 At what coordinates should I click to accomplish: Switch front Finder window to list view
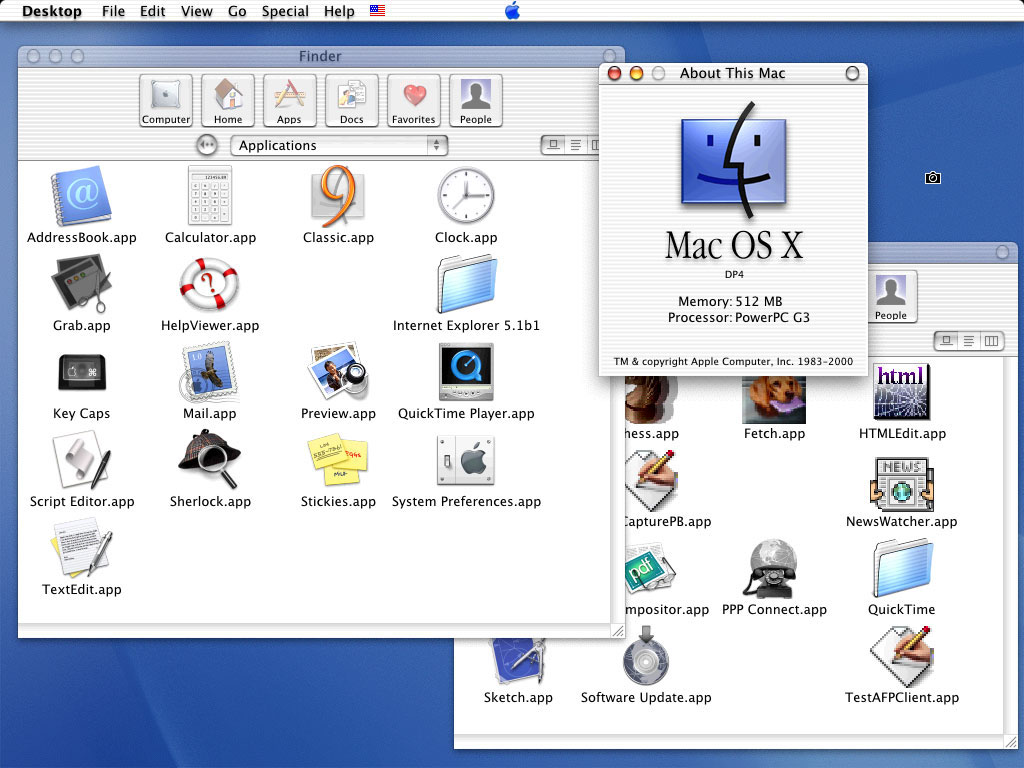point(575,145)
